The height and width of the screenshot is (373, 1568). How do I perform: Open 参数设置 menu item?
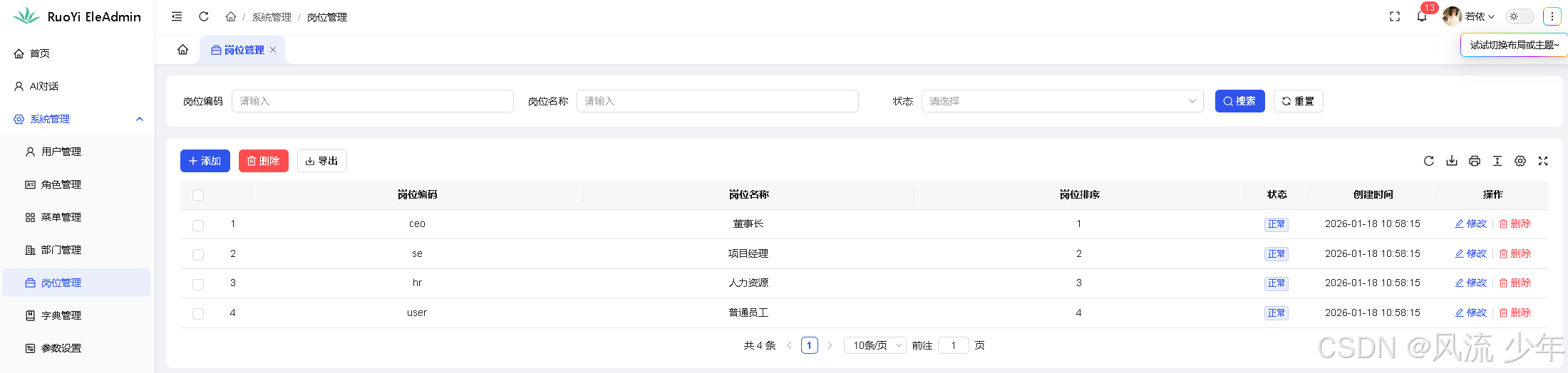click(77, 348)
